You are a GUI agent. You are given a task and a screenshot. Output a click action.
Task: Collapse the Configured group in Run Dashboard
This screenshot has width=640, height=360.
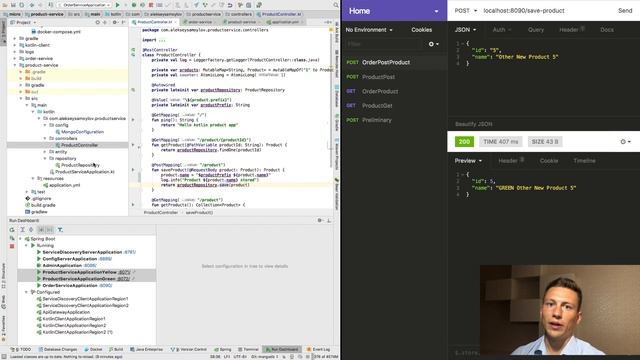[27, 292]
